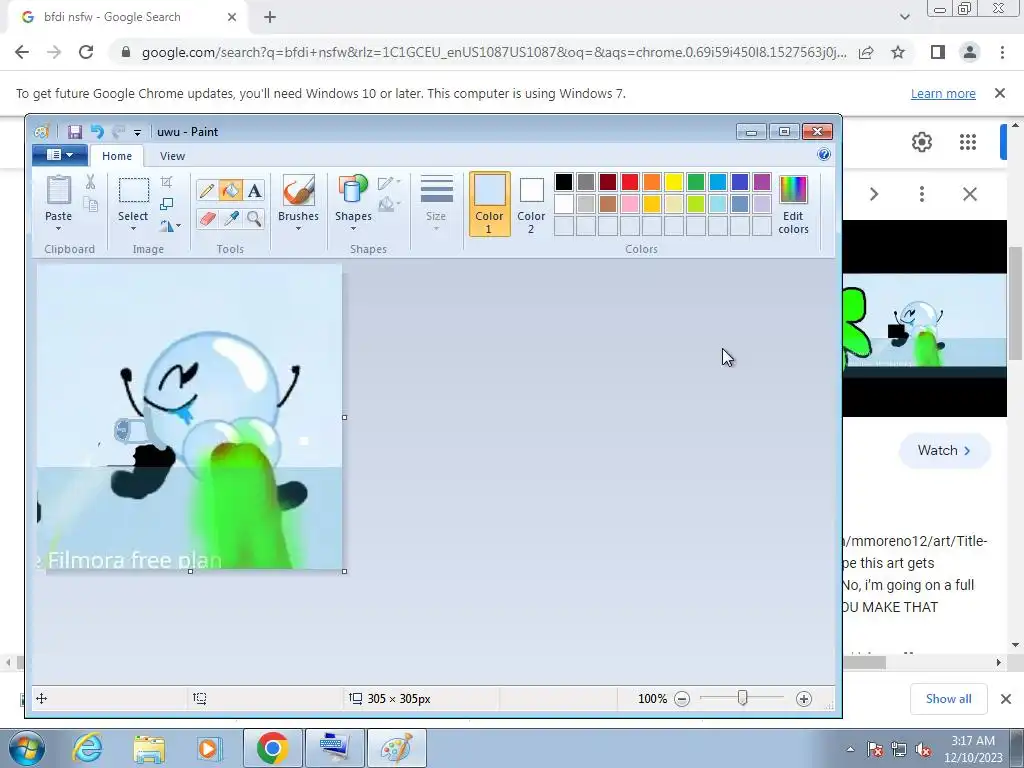This screenshot has width=1024, height=768.
Task: Open Internet Explorer from taskbar
Action: 88,748
